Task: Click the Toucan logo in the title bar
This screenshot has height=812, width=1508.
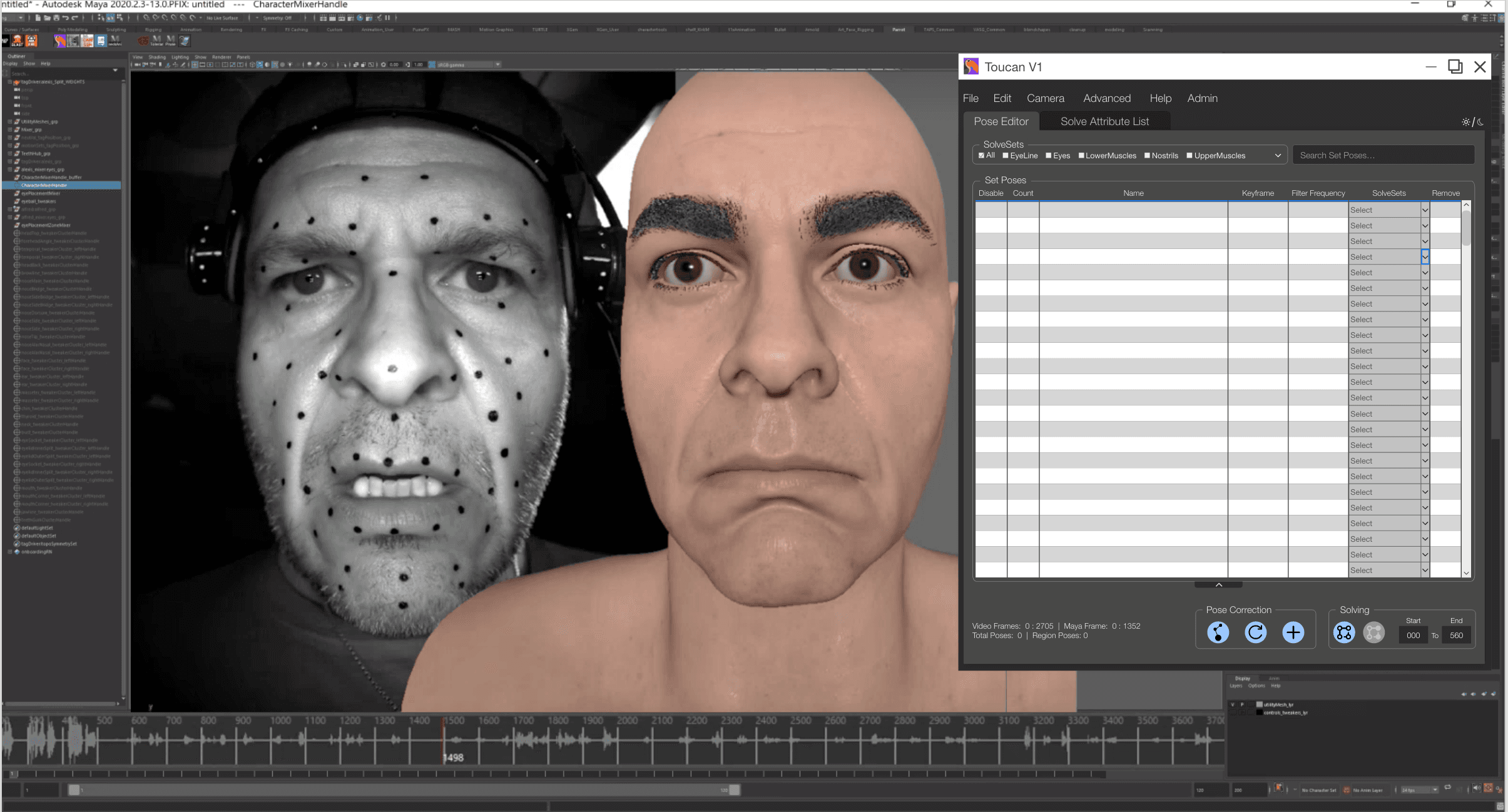Action: click(971, 66)
